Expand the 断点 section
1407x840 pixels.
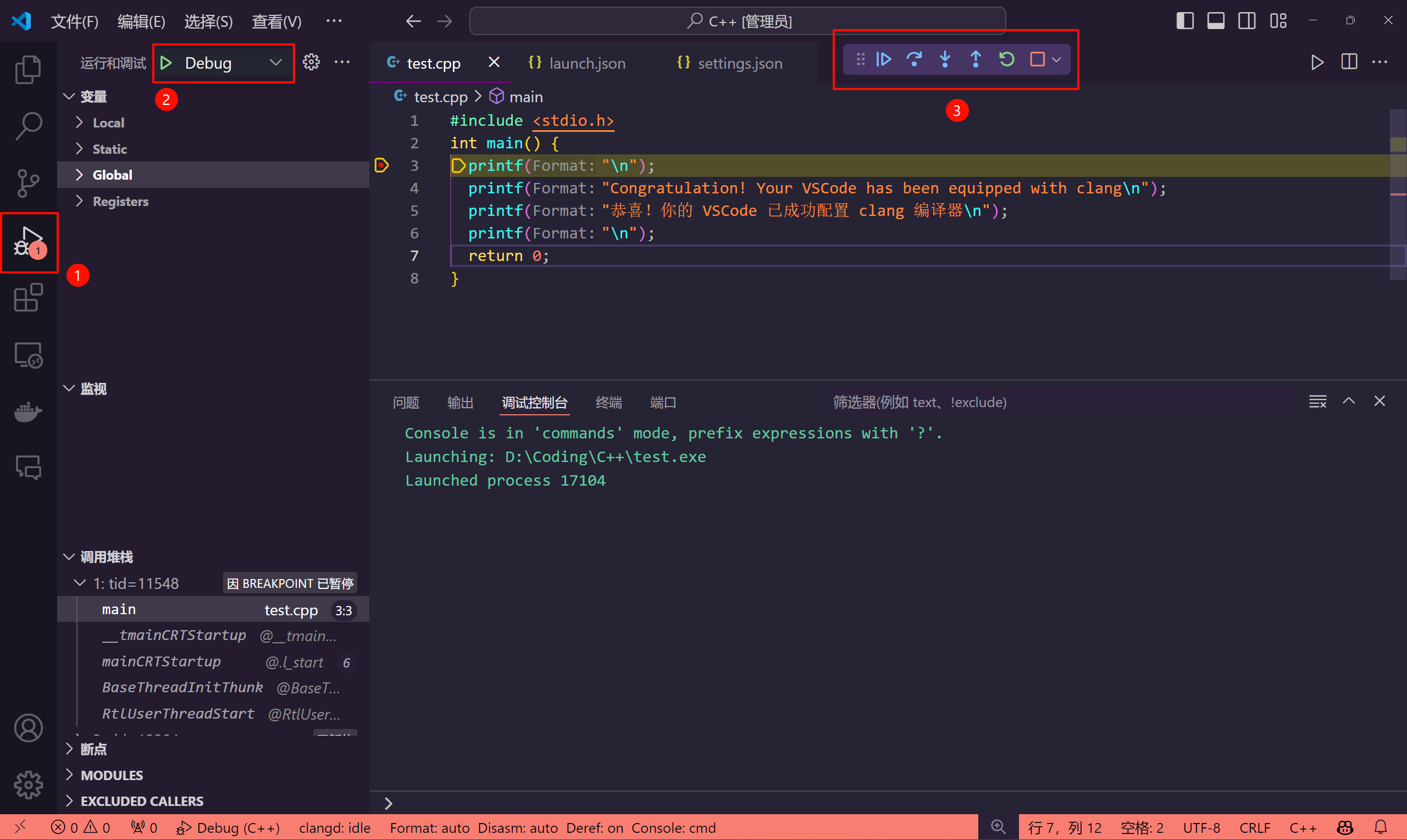(x=213, y=749)
